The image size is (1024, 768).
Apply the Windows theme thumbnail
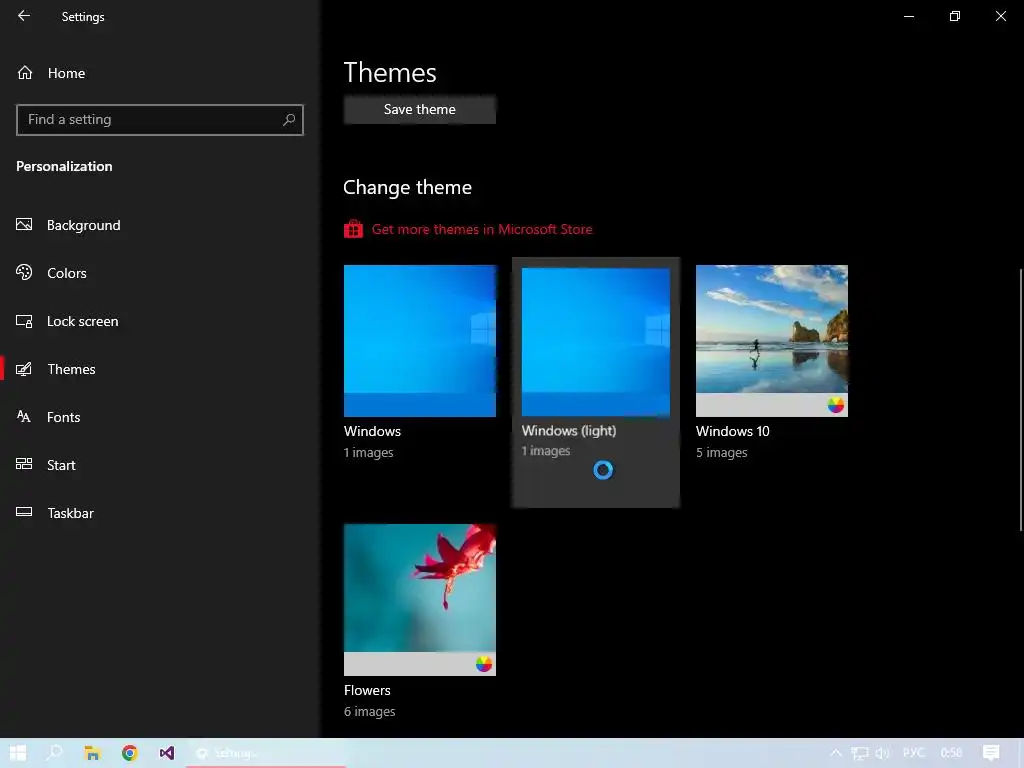(x=420, y=341)
